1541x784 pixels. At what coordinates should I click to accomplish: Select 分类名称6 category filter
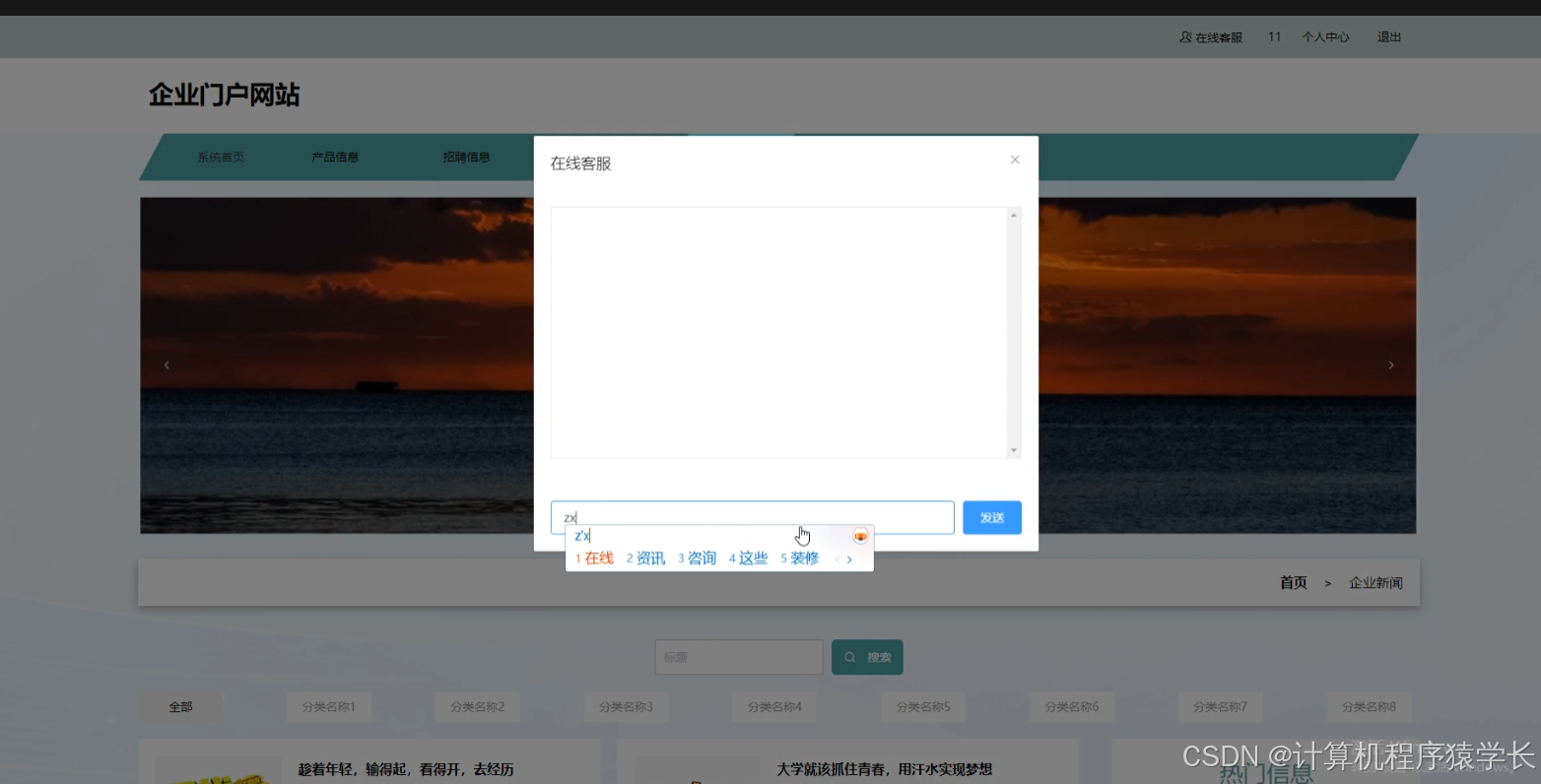1072,707
